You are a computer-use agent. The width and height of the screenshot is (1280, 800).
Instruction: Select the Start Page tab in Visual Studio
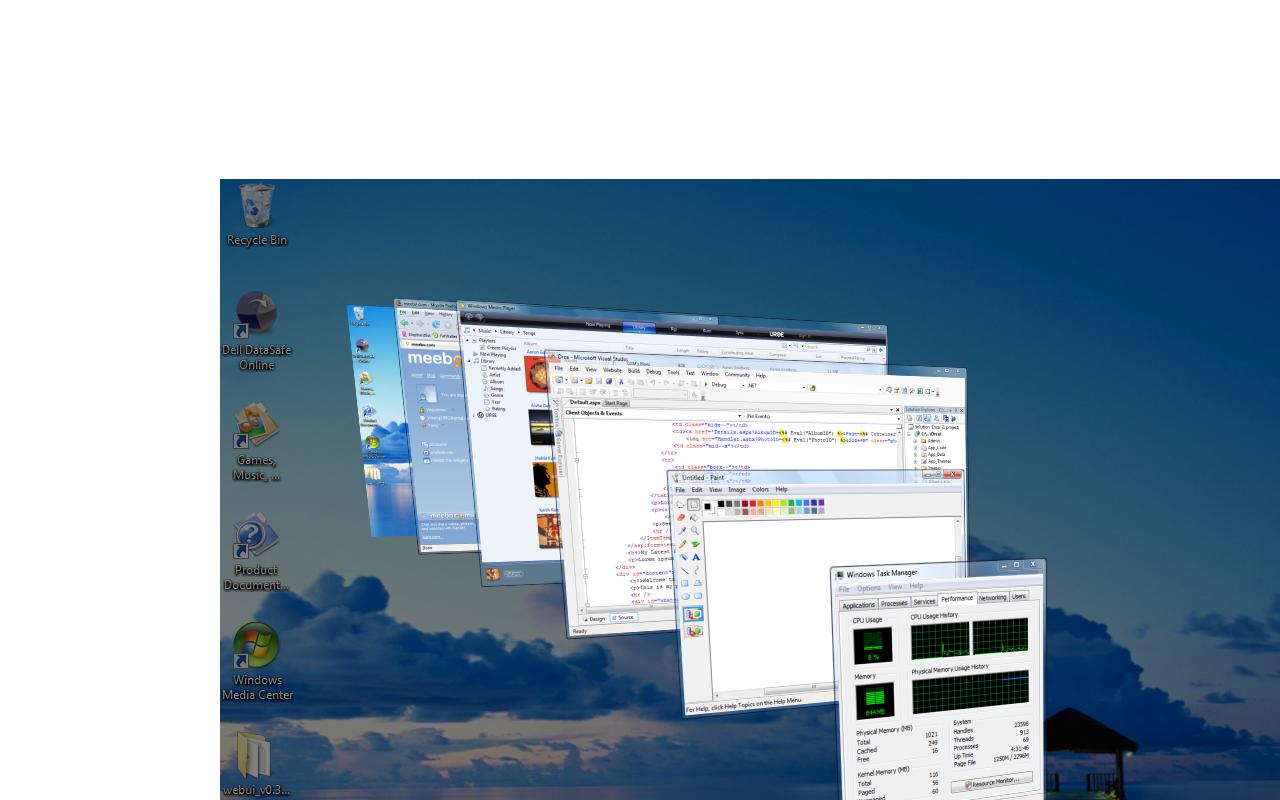click(x=616, y=403)
